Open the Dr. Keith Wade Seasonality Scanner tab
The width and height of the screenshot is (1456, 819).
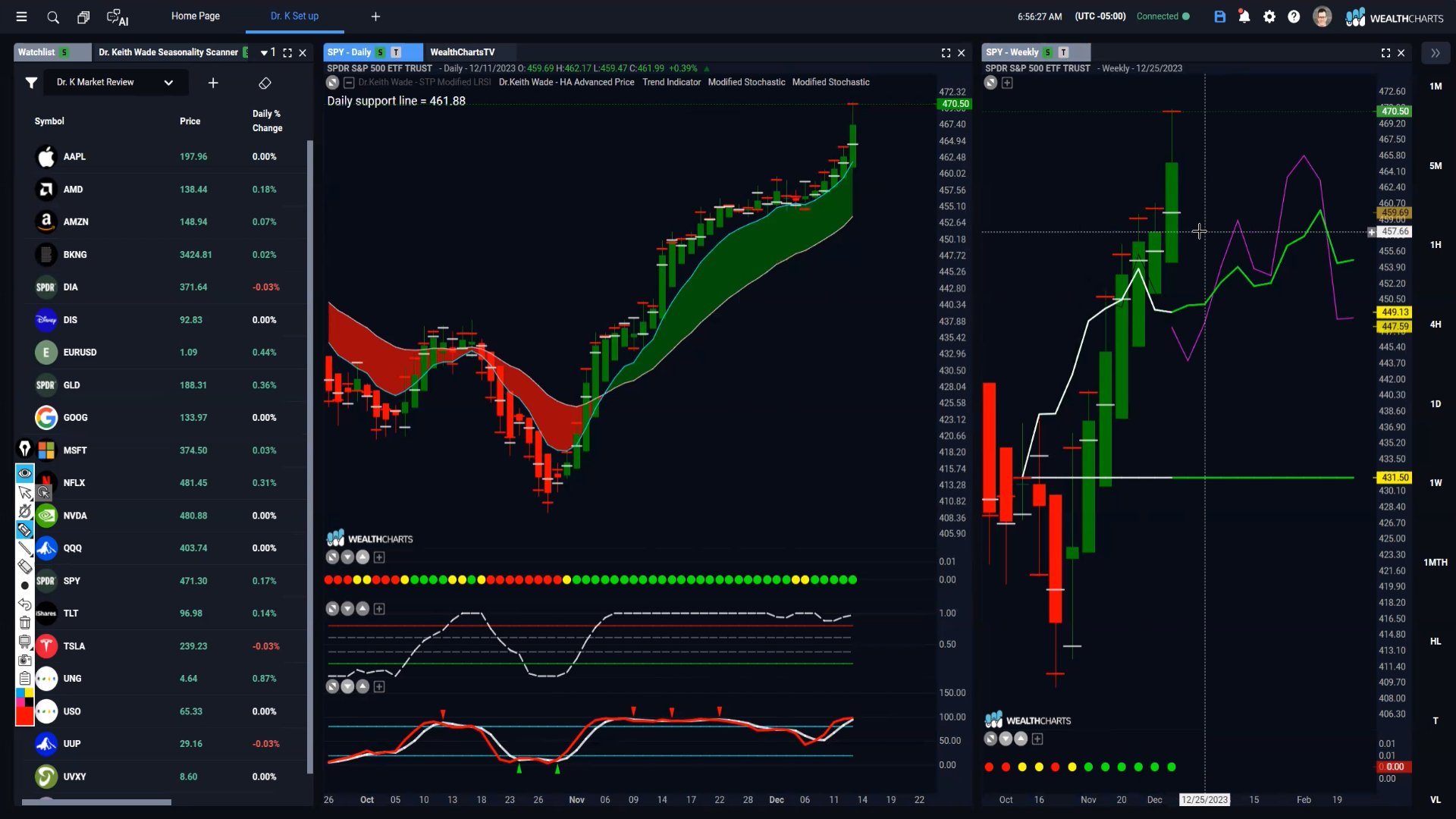[x=168, y=52]
